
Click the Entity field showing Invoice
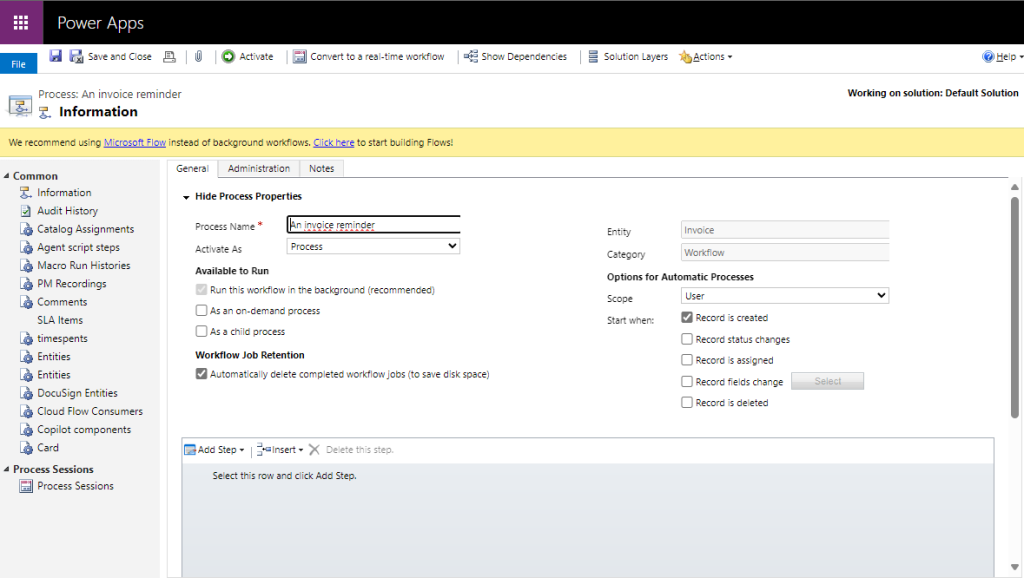[x=784, y=230]
